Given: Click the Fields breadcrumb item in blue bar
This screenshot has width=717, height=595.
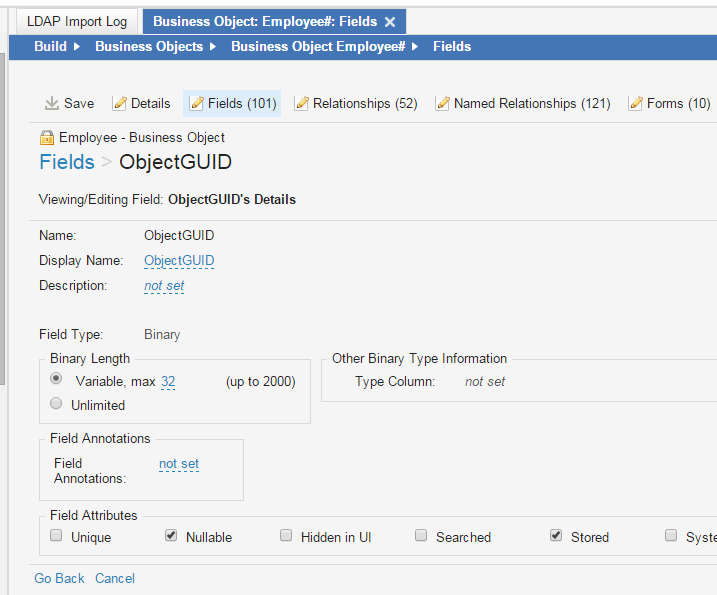Looking at the screenshot, I should [452, 47].
